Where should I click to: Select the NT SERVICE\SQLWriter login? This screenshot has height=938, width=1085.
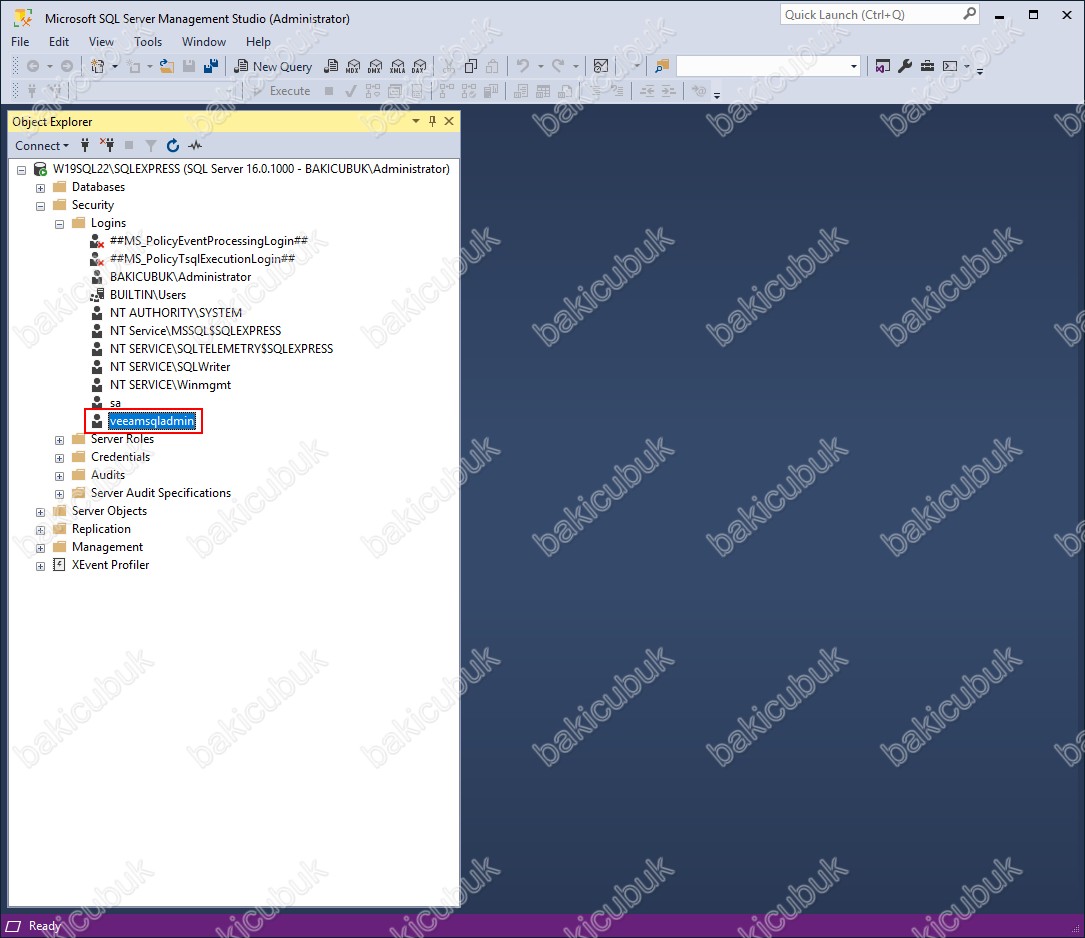point(170,367)
